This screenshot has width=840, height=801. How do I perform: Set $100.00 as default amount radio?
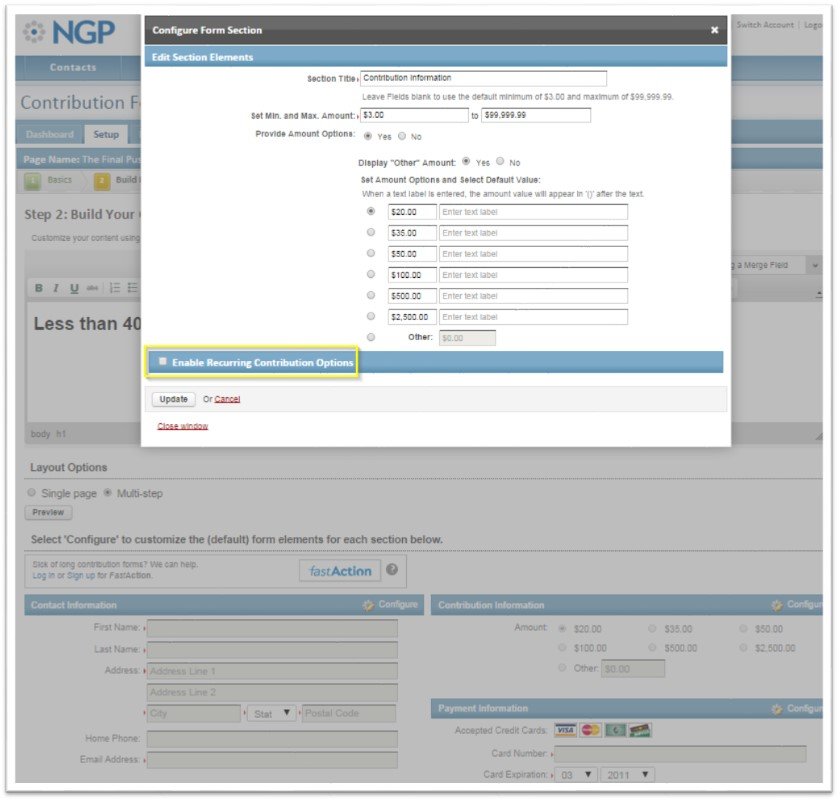click(371, 274)
